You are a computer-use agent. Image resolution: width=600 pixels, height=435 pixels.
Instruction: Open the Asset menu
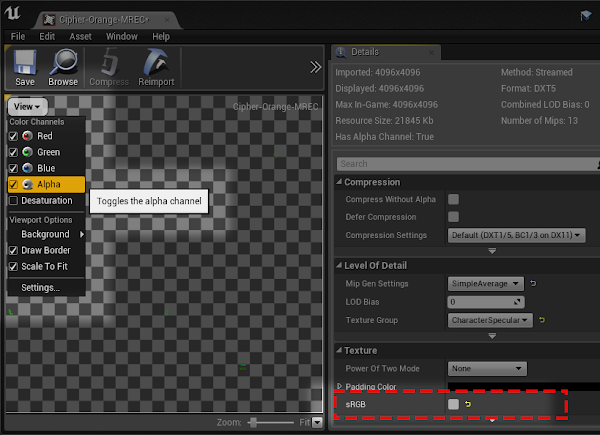point(80,36)
